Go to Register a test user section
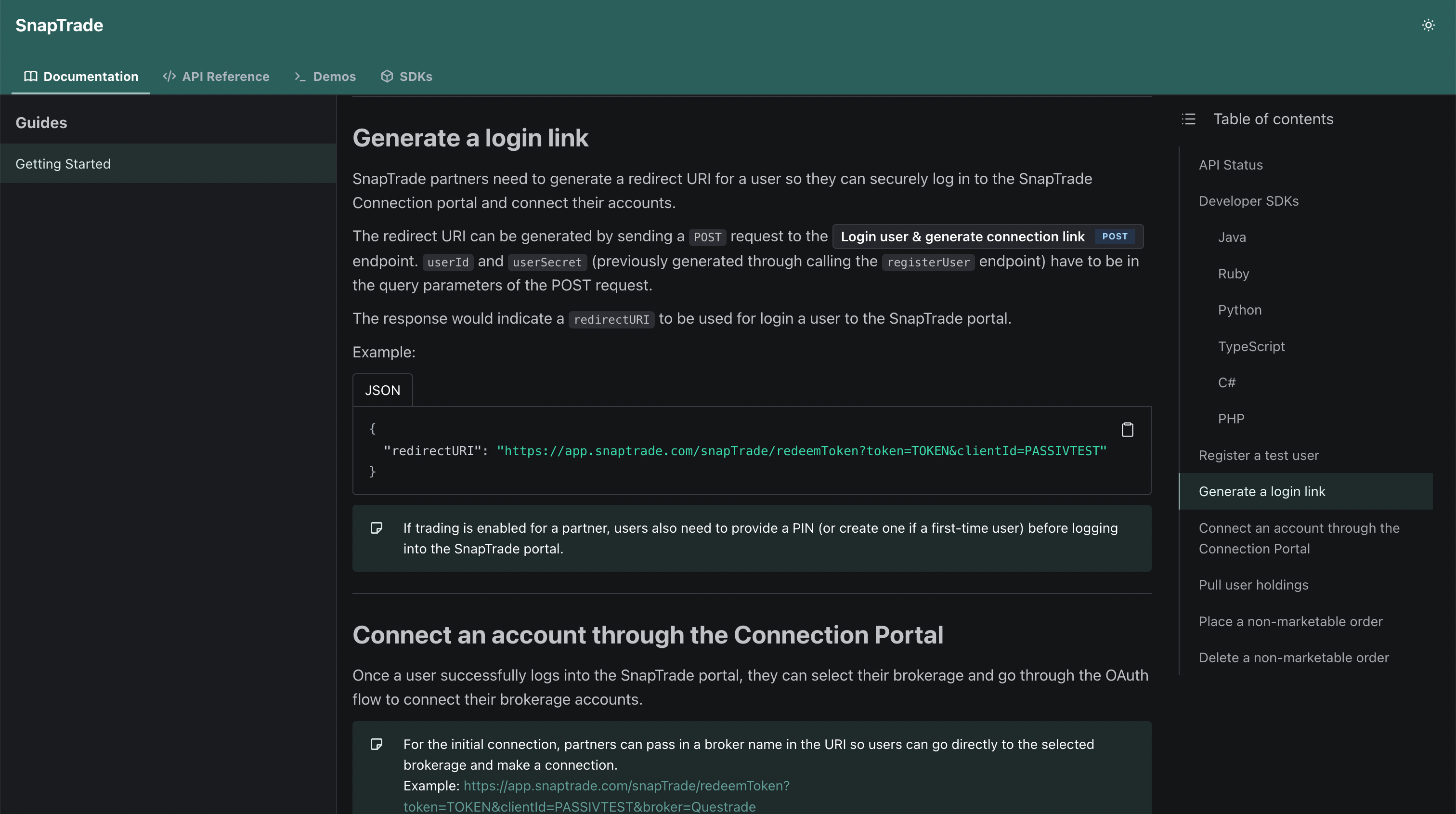 tap(1258, 455)
